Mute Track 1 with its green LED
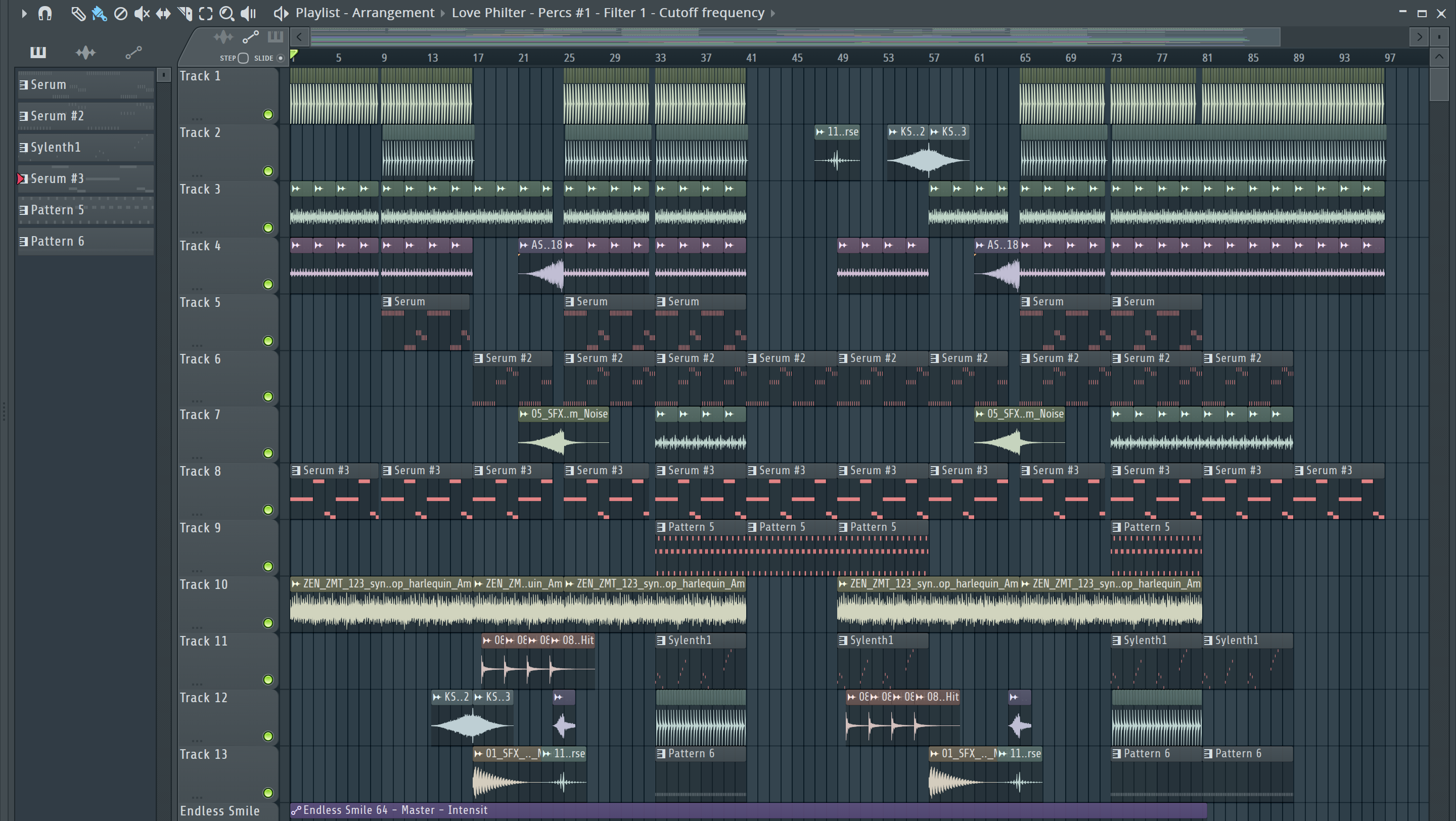Viewport: 1456px width, 821px height. point(268,115)
